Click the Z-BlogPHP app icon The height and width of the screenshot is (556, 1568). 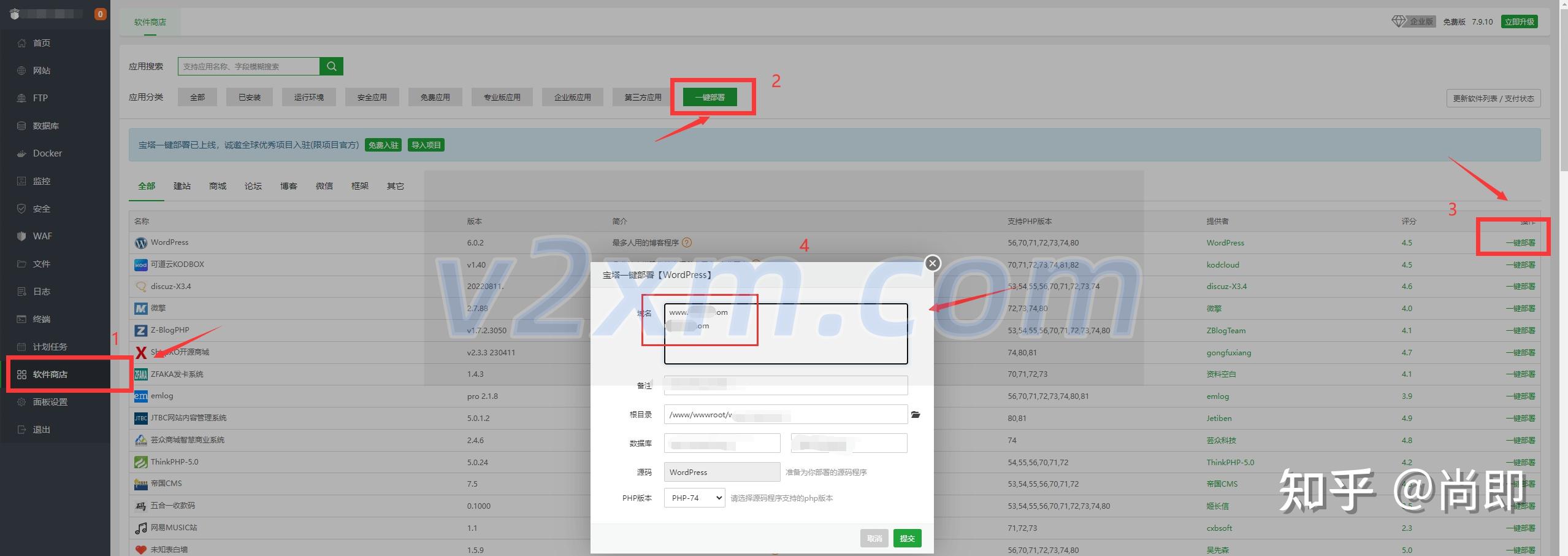click(x=141, y=330)
